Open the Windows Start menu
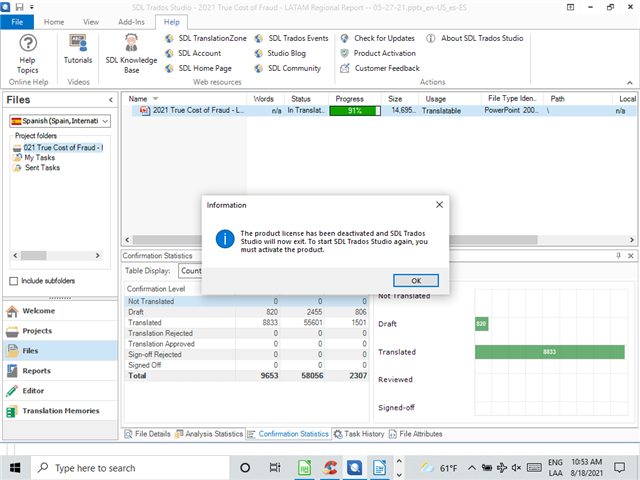Viewport: 640px width, 480px height. tap(15, 468)
